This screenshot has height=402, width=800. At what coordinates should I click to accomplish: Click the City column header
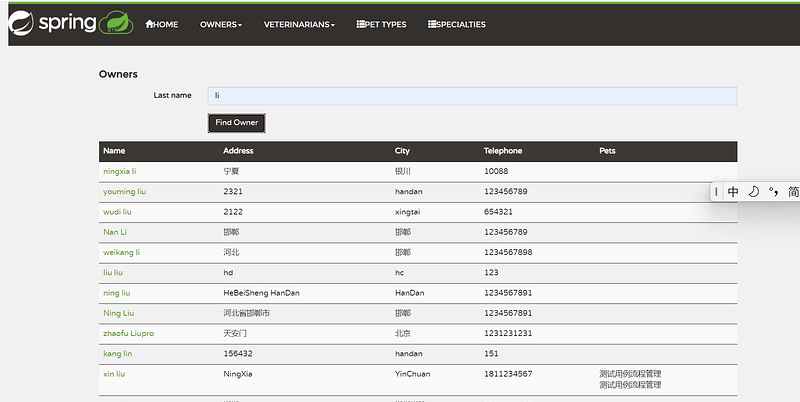402,151
